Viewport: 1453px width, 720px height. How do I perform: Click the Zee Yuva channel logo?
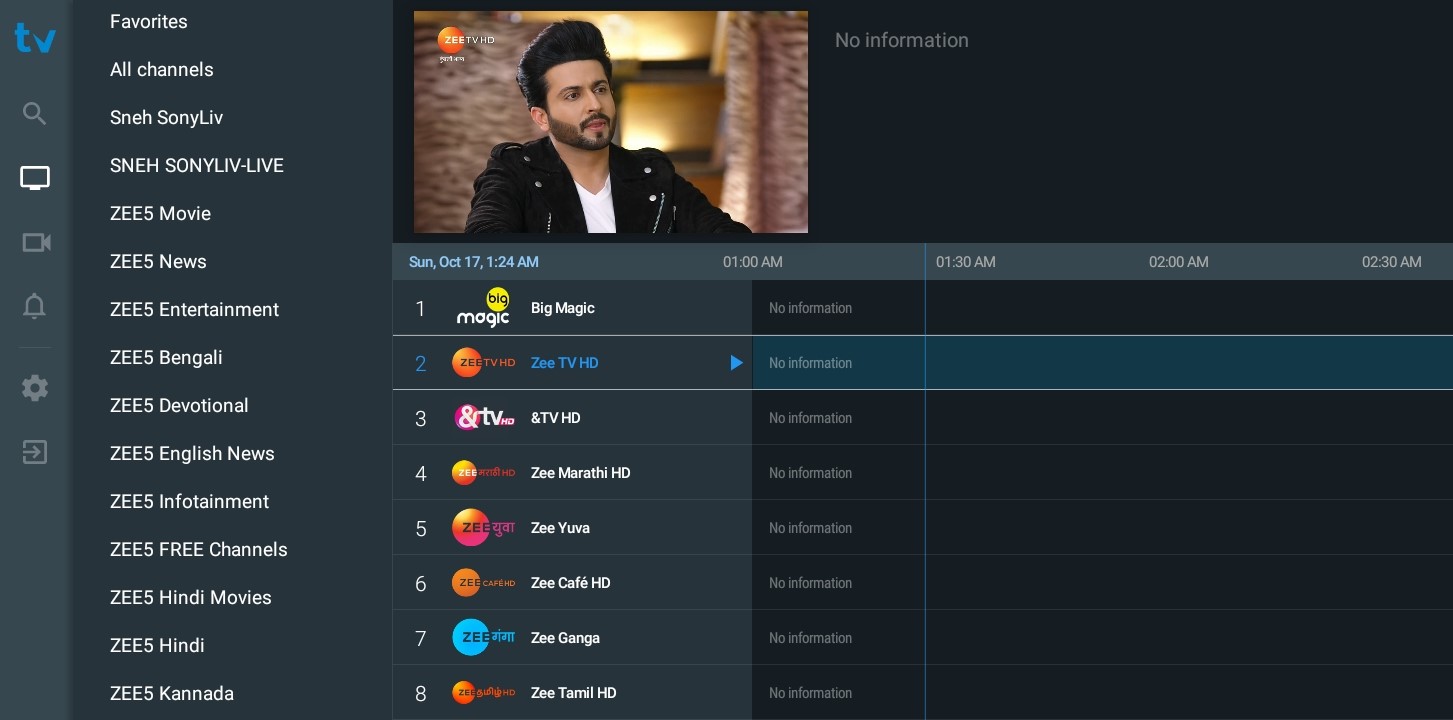484,528
